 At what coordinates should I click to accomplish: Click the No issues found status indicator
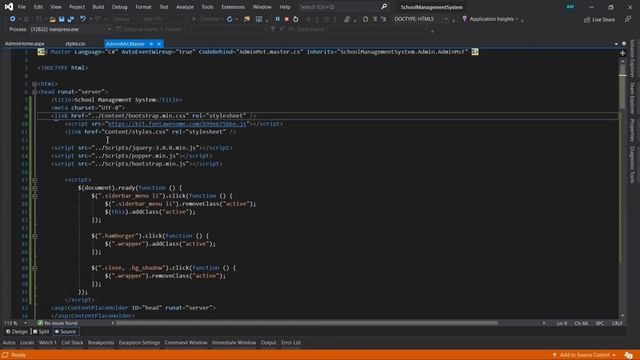point(58,323)
